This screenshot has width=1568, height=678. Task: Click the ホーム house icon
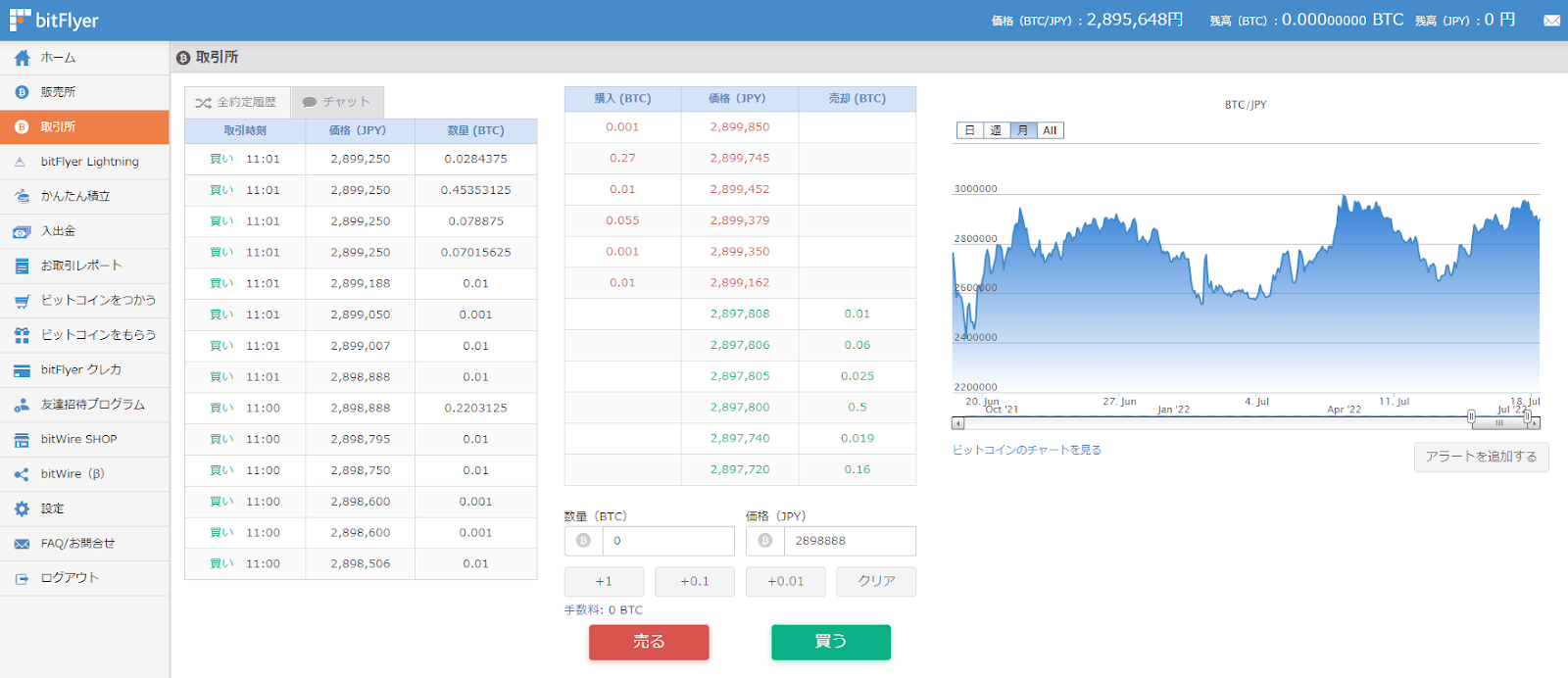pyautogui.click(x=22, y=58)
